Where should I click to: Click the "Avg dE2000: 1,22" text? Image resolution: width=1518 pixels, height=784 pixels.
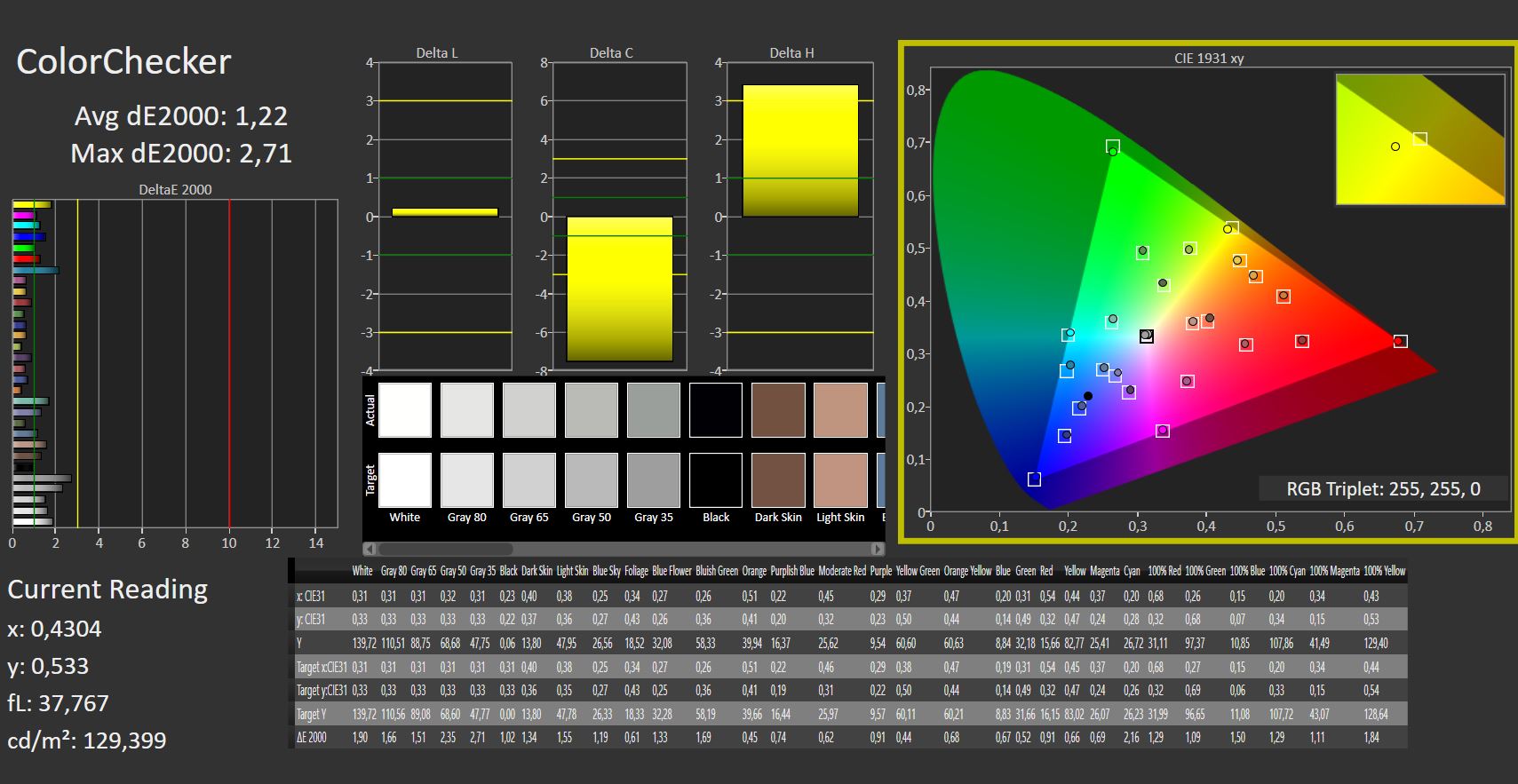[x=181, y=116]
